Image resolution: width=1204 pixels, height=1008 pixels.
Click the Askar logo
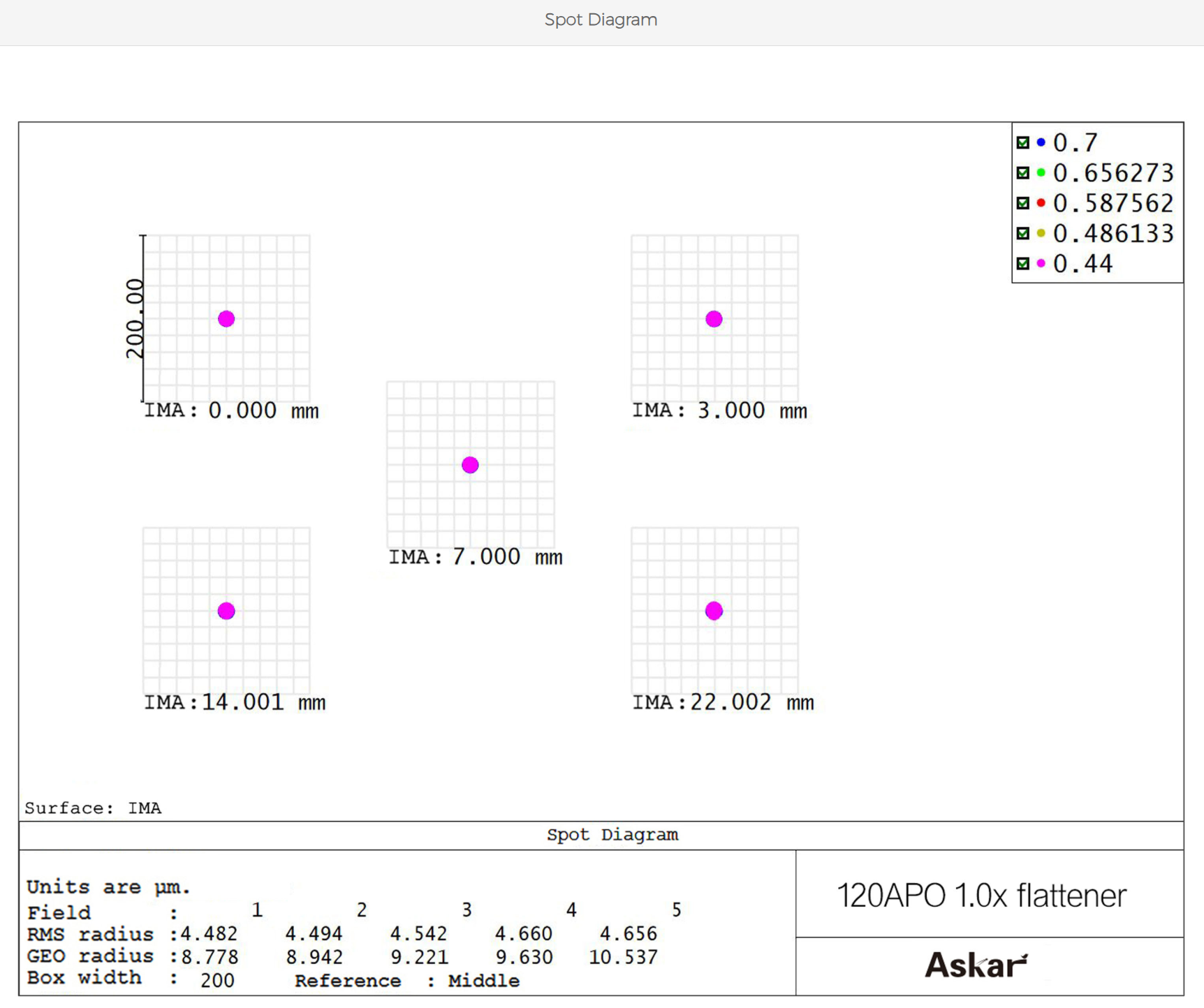[976, 965]
